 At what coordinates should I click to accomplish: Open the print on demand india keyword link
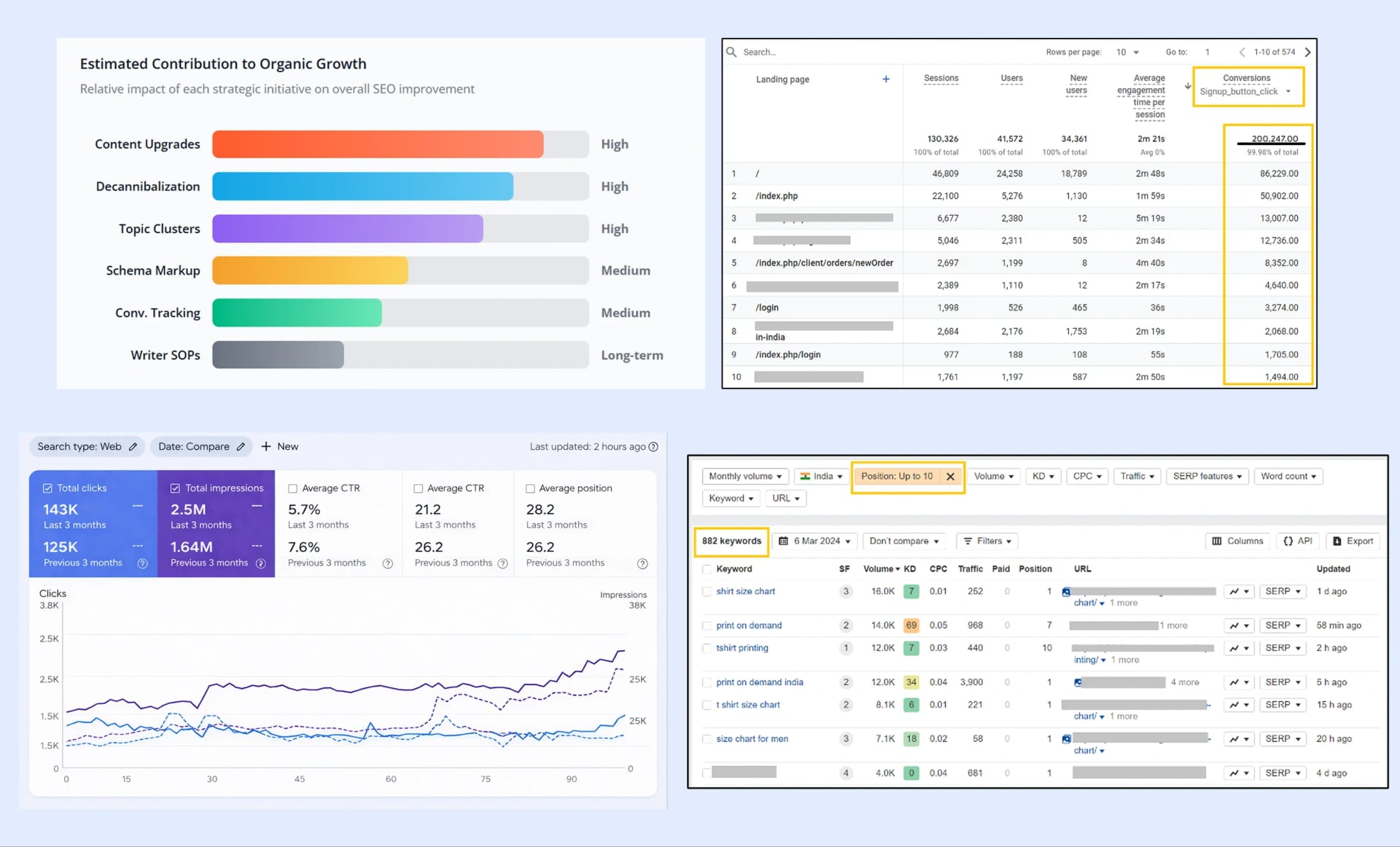click(759, 682)
